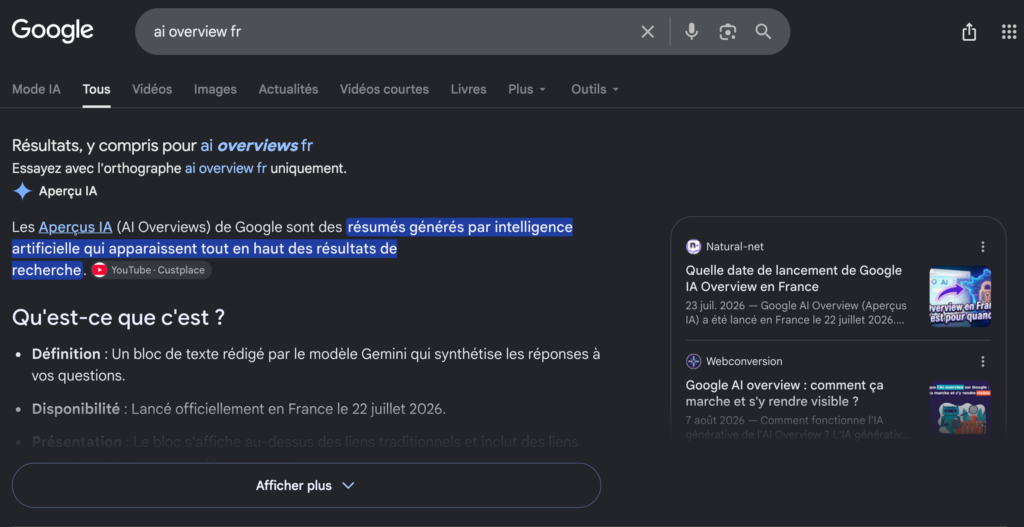The image size is (1024, 527).
Task: Open the Vidéos courtes tab
Action: [x=384, y=89]
